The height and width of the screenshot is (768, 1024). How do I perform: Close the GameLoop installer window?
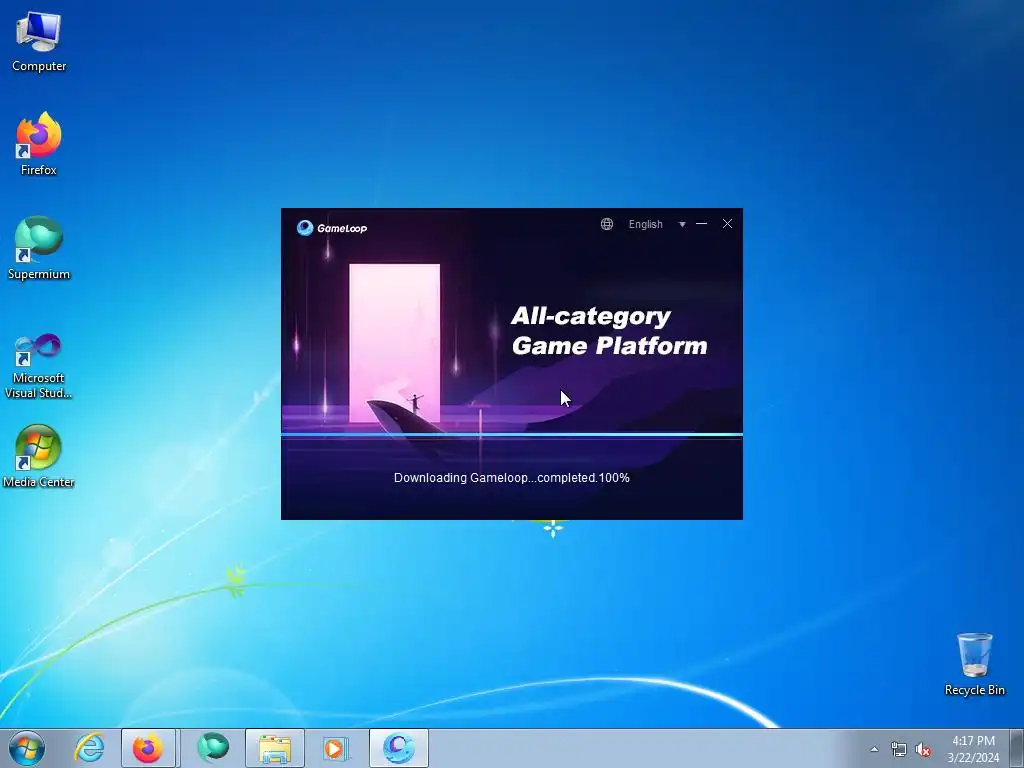[x=727, y=223]
